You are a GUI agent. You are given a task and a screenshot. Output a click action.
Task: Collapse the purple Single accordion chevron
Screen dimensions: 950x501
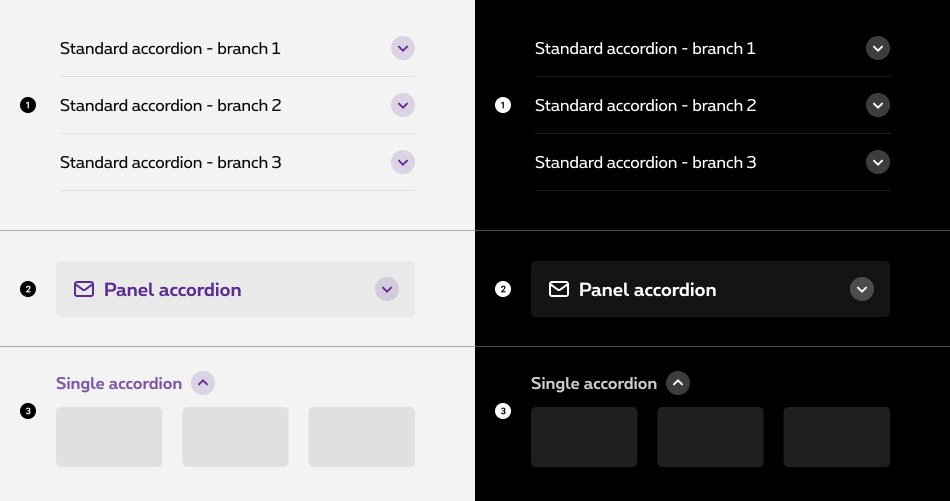[203, 383]
